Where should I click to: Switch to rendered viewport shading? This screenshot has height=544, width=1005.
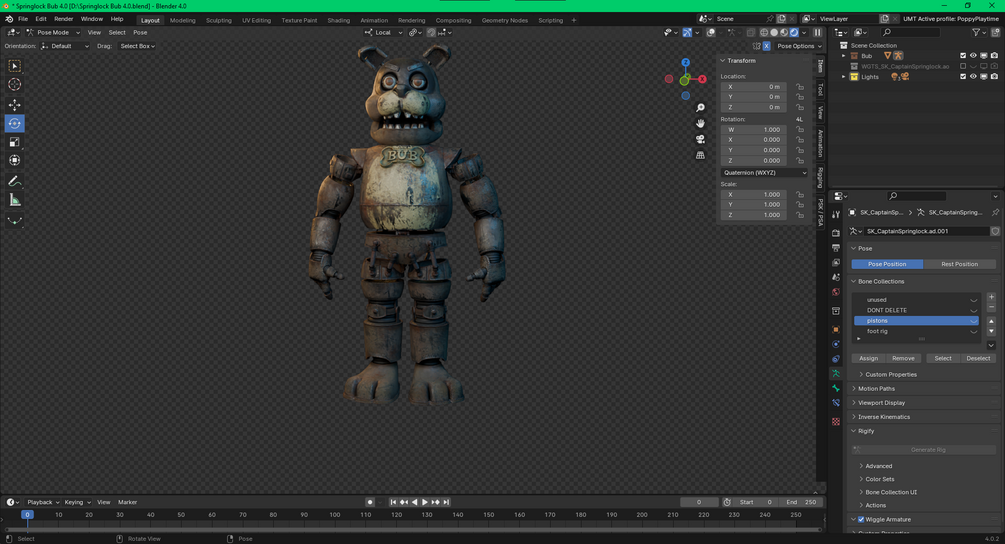click(x=794, y=32)
